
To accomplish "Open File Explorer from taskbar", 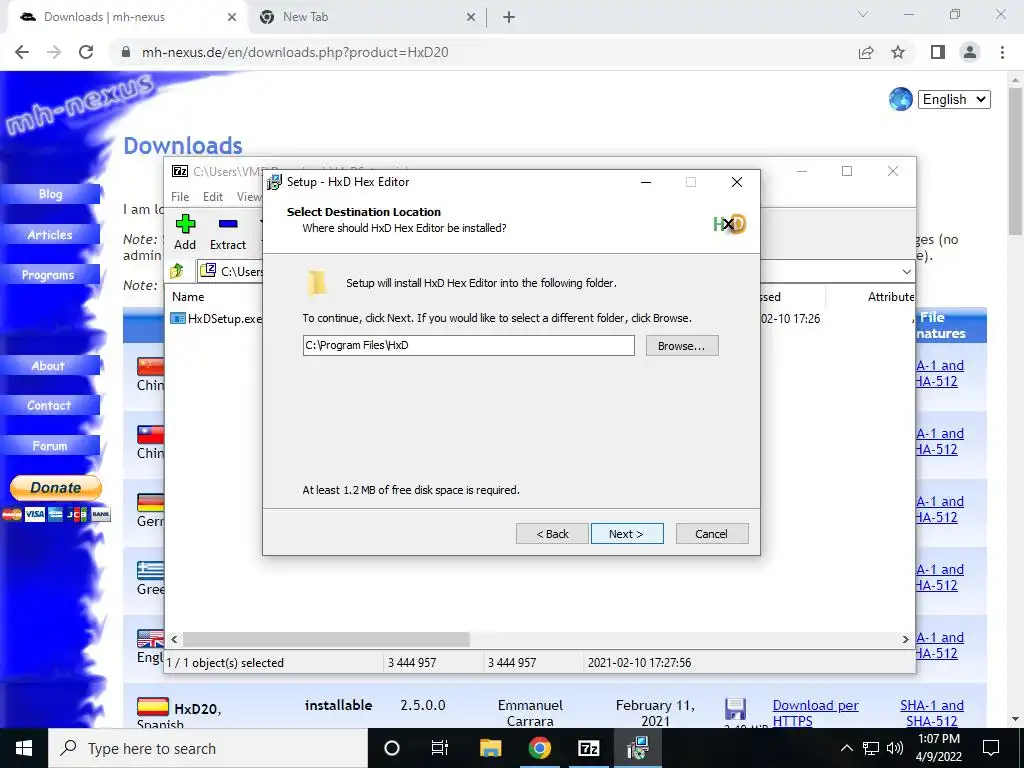I will pyautogui.click(x=490, y=748).
